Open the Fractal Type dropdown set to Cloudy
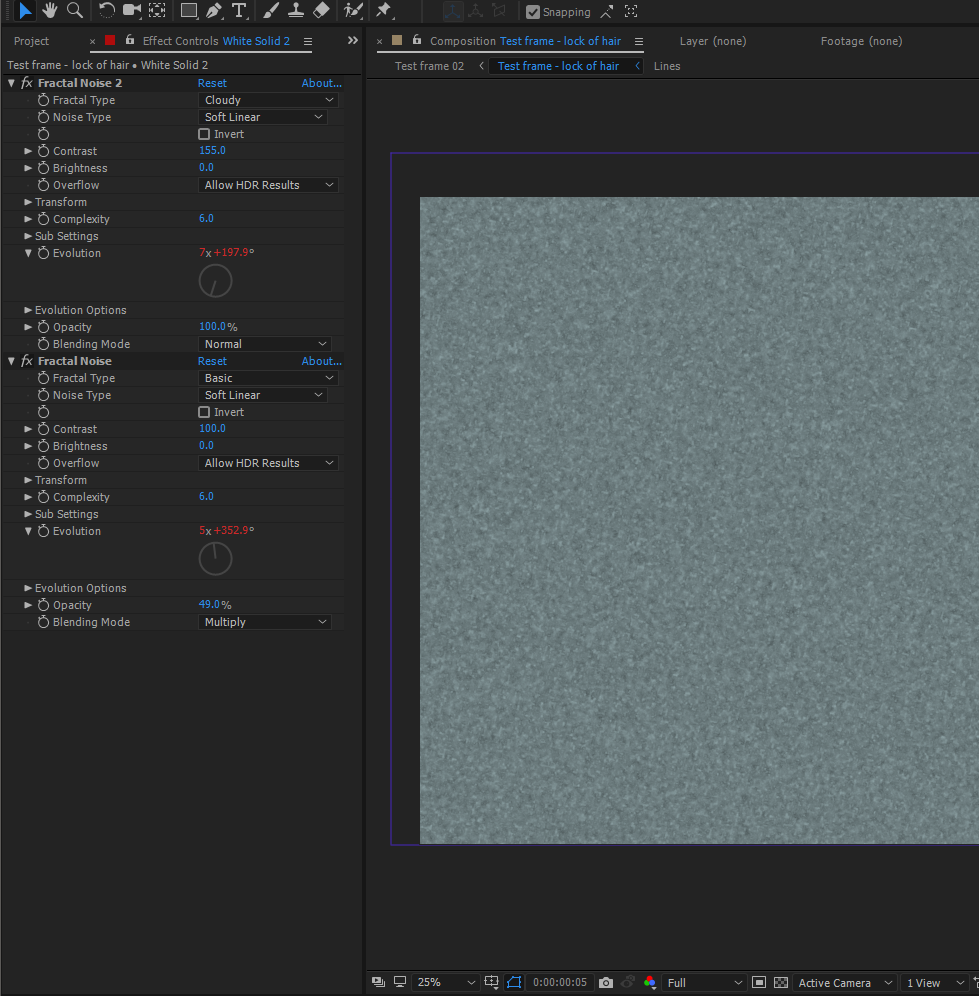 pyautogui.click(x=268, y=99)
